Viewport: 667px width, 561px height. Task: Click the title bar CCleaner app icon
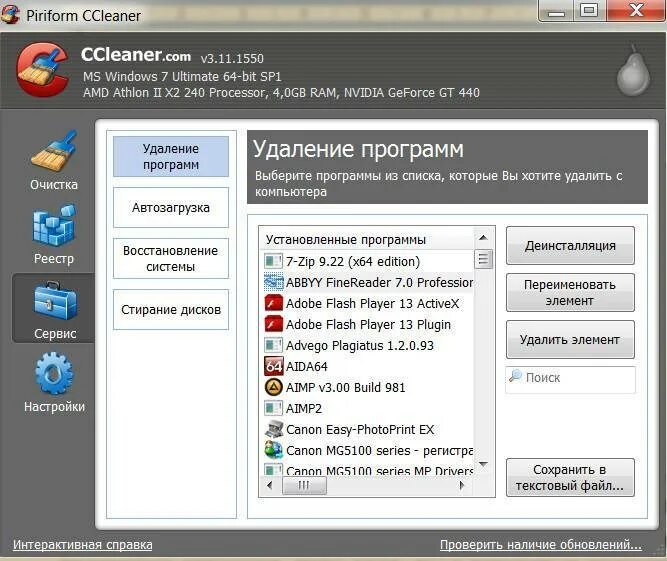click(x=10, y=14)
